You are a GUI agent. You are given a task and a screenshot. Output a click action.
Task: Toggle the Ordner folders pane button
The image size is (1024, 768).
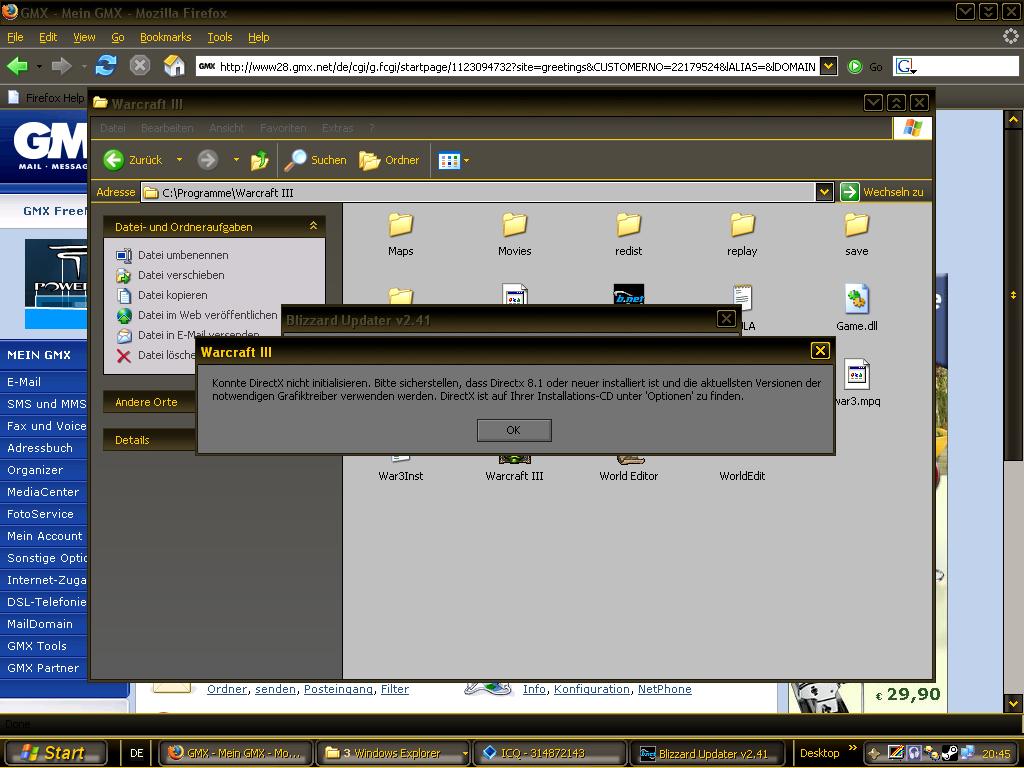click(x=390, y=160)
